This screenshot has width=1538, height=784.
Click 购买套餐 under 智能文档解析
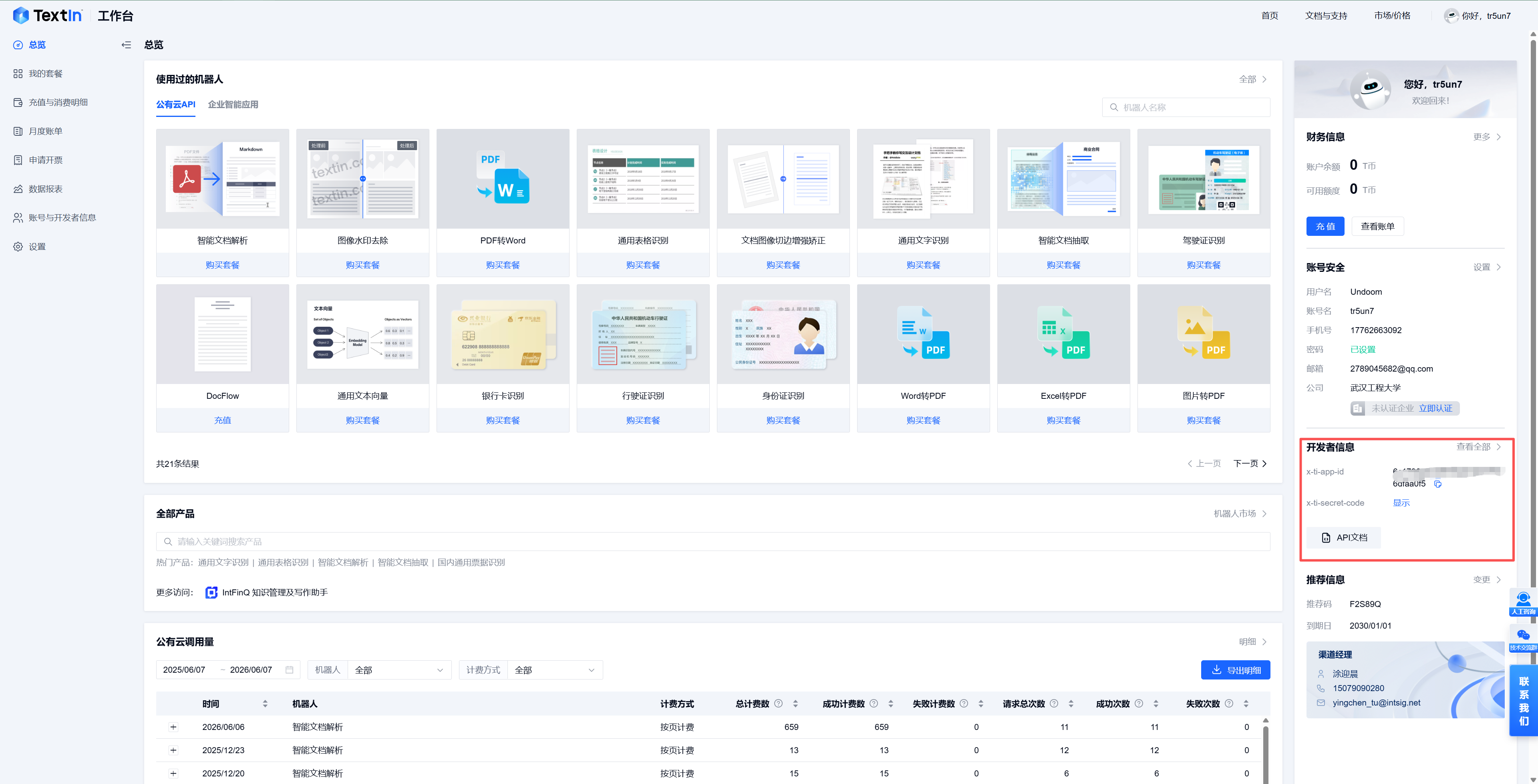tap(222, 265)
